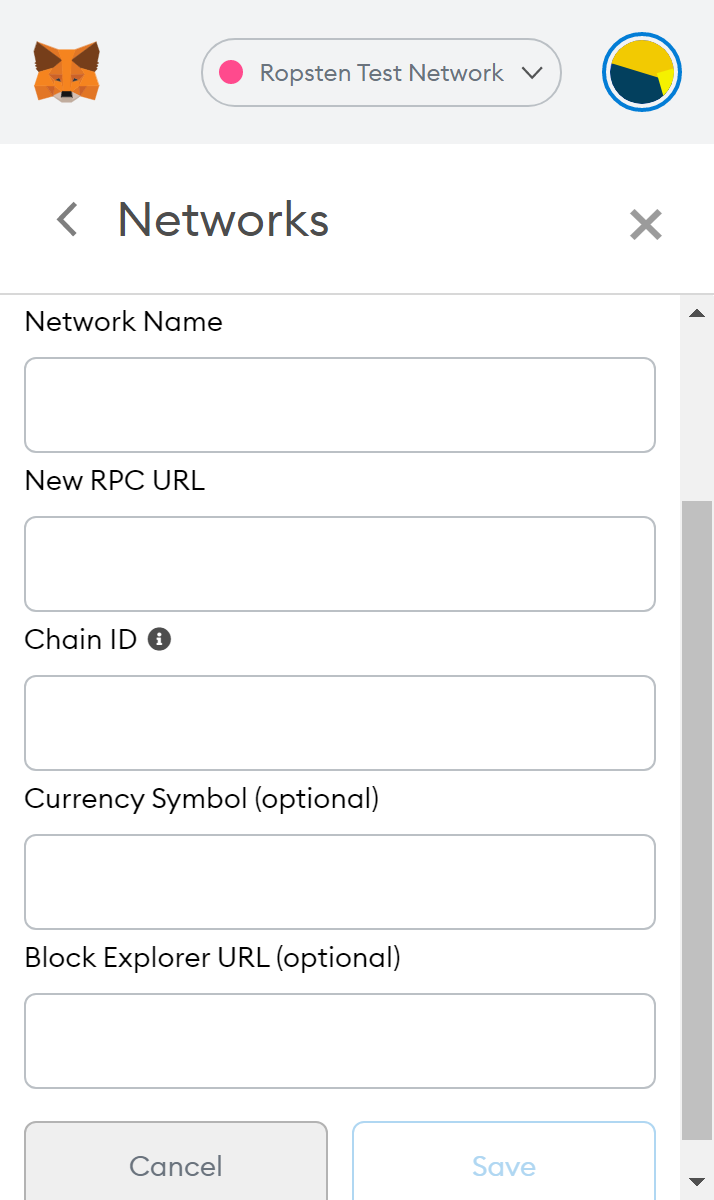Focus the Network Name field

coord(340,405)
